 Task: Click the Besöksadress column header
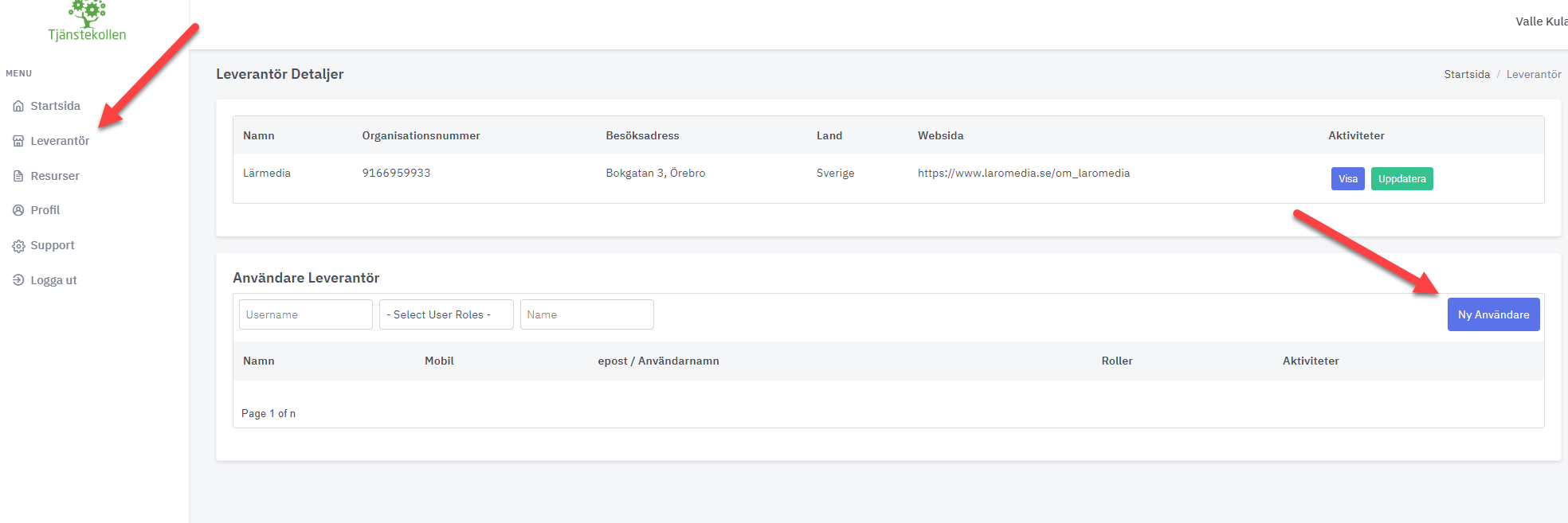coord(642,135)
